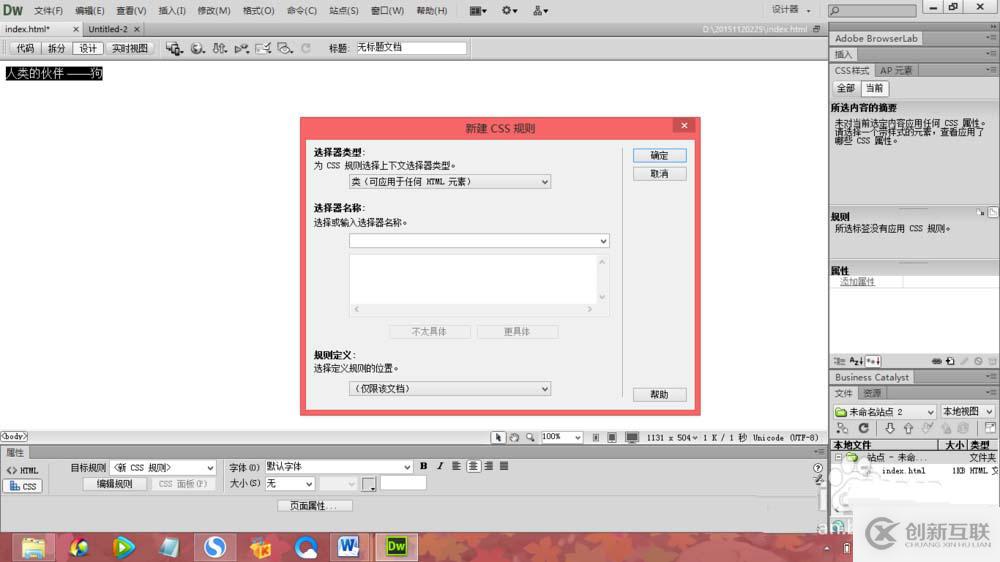Click preview in browser globe icon
Image resolution: width=1000 pixels, height=562 pixels.
198,48
